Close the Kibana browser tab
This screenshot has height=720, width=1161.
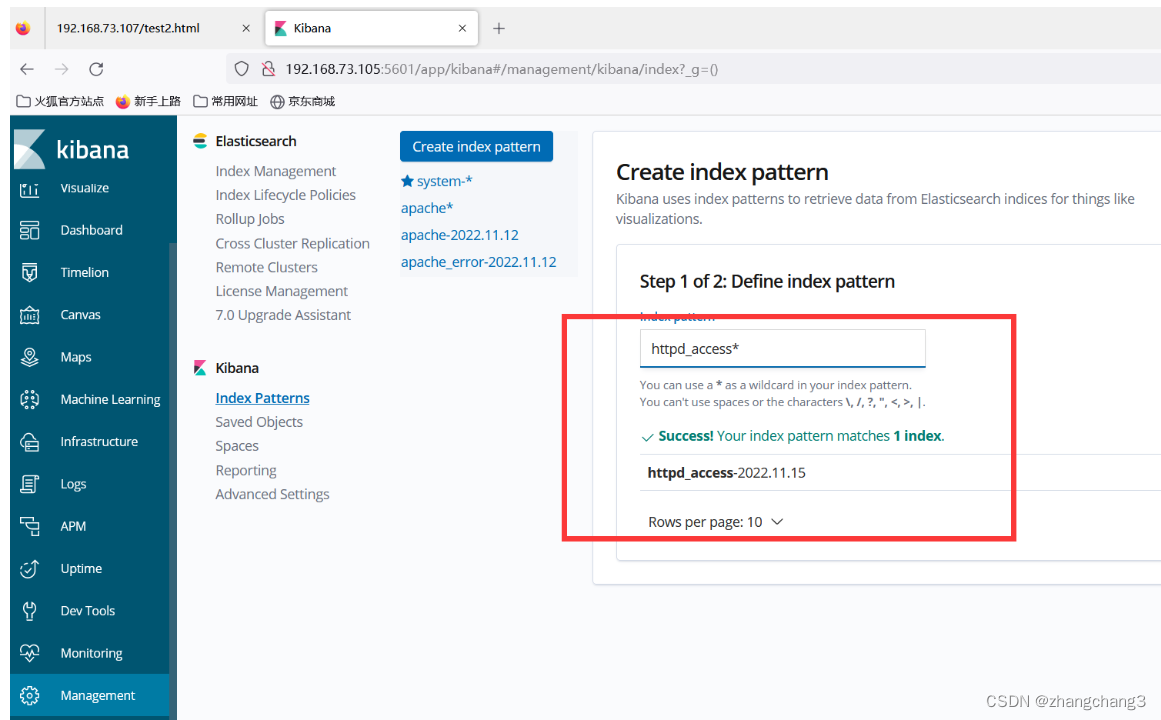[462, 28]
